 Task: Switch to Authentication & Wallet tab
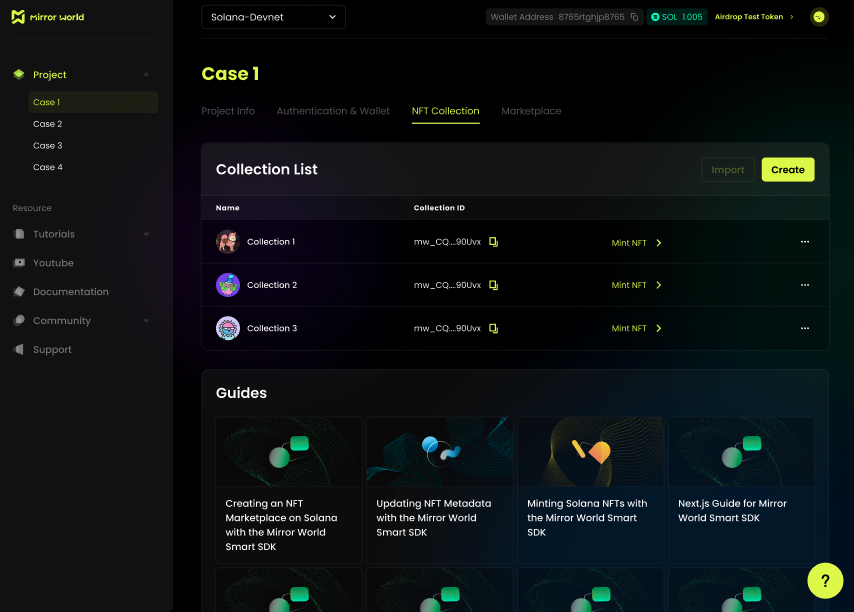point(333,111)
